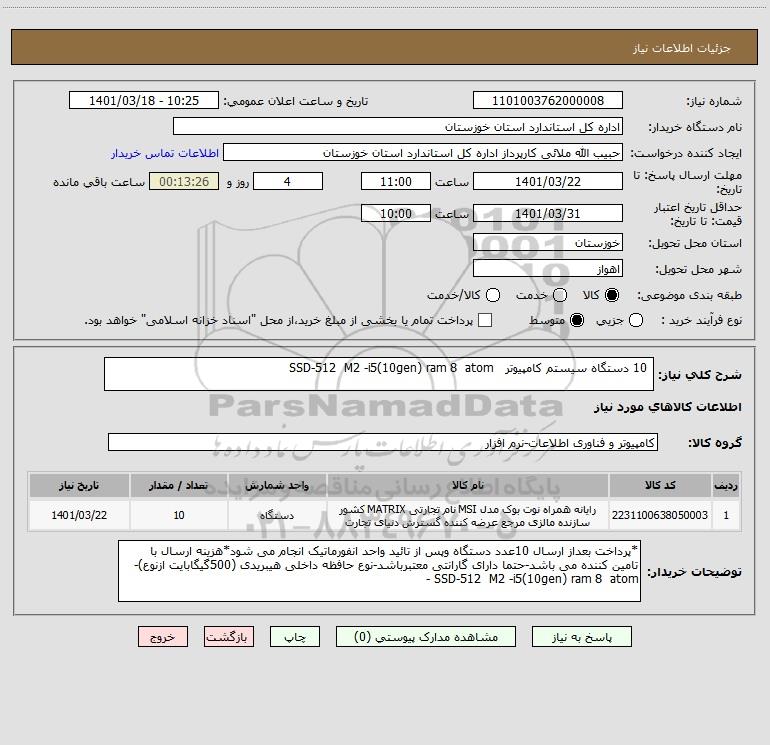Click the announcement date field 1401/03/18 - 10:25
This screenshot has width=770, height=745.
click(144, 101)
